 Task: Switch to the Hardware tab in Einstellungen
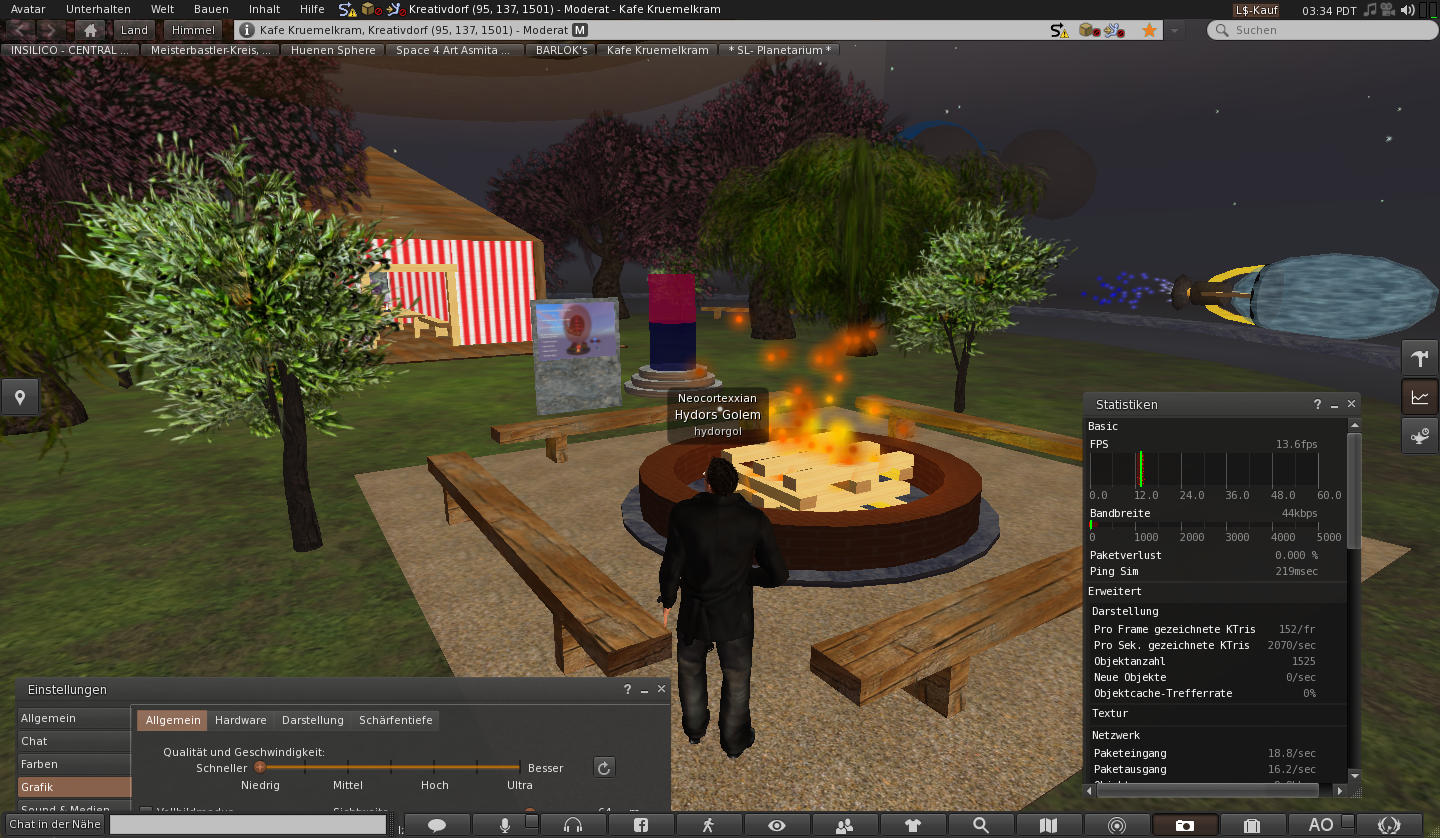coord(240,720)
